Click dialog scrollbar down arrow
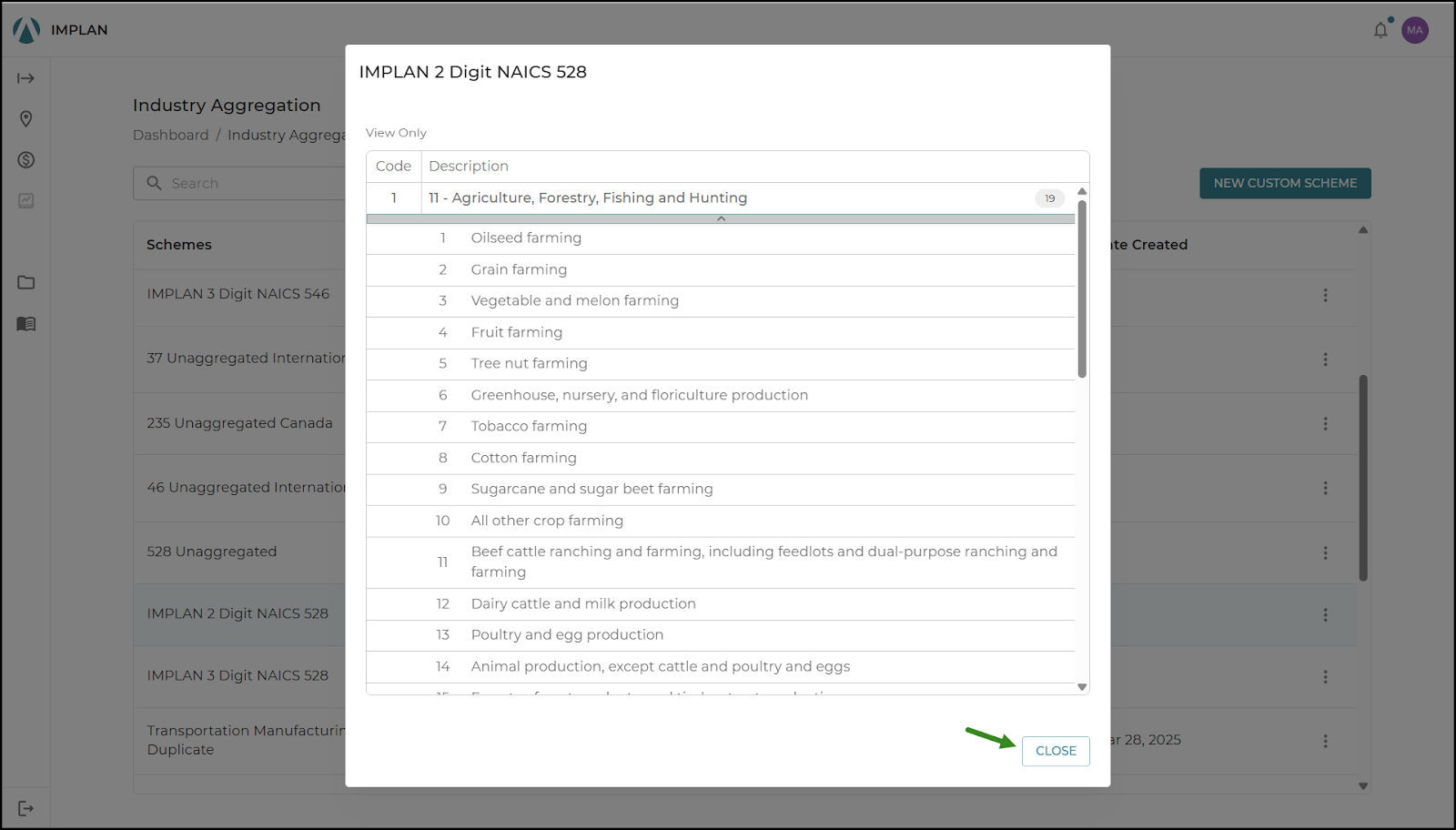 1082,687
